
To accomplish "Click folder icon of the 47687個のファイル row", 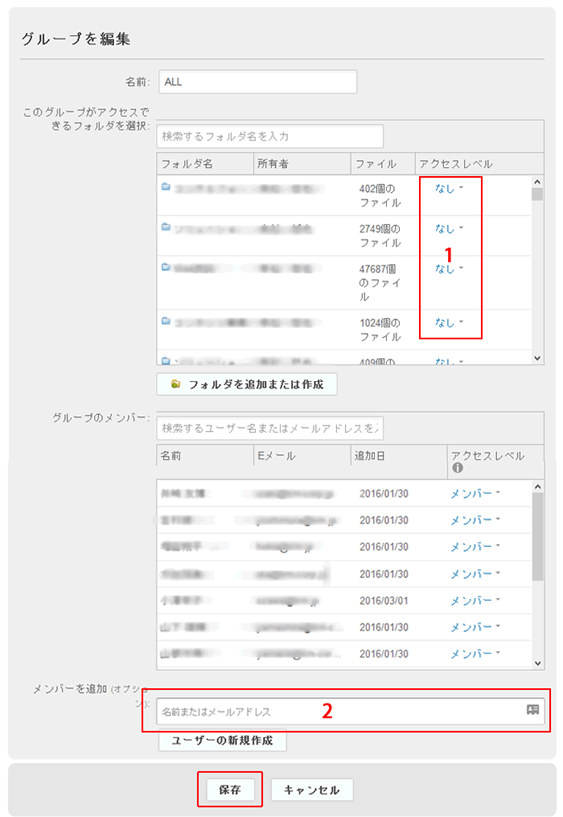I will (166, 267).
